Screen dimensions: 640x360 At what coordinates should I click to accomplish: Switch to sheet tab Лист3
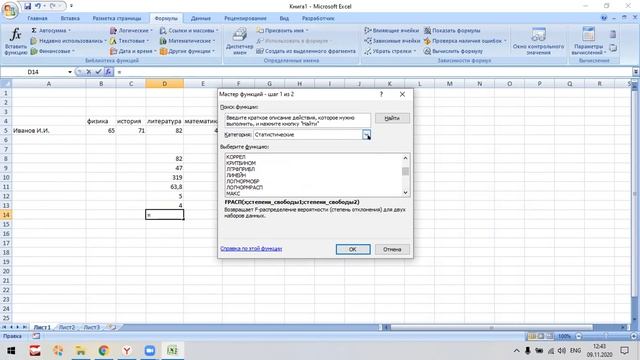click(91, 327)
